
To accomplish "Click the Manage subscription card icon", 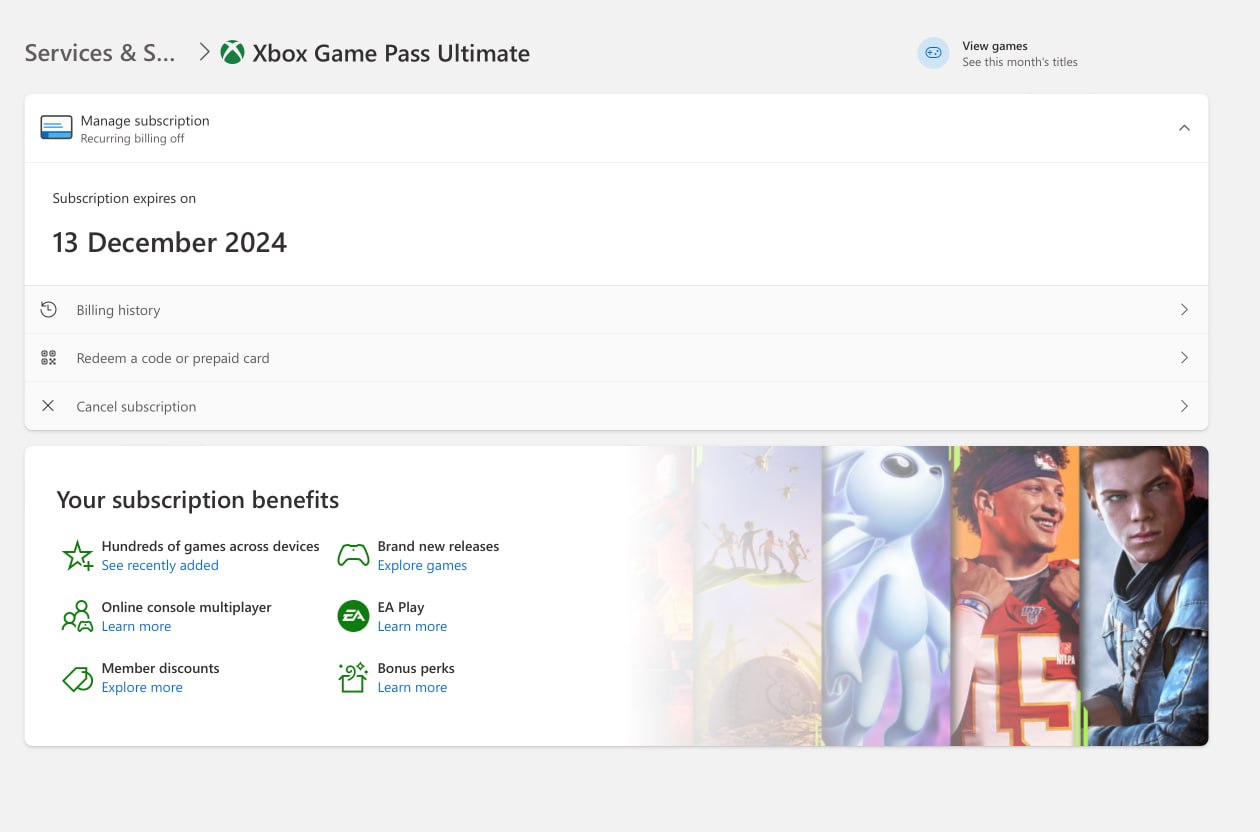I will (56, 128).
